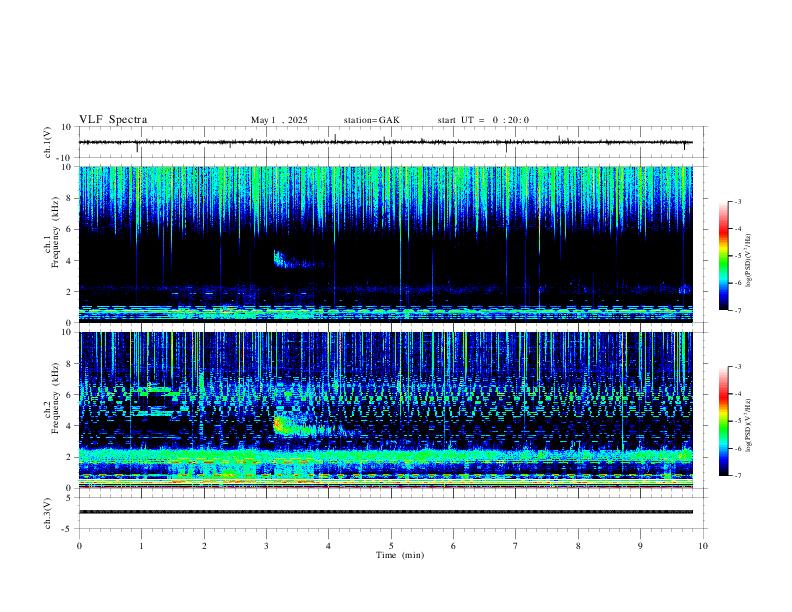Click the "-5" tick on upper color bar
The image size is (792, 612).
(x=738, y=256)
